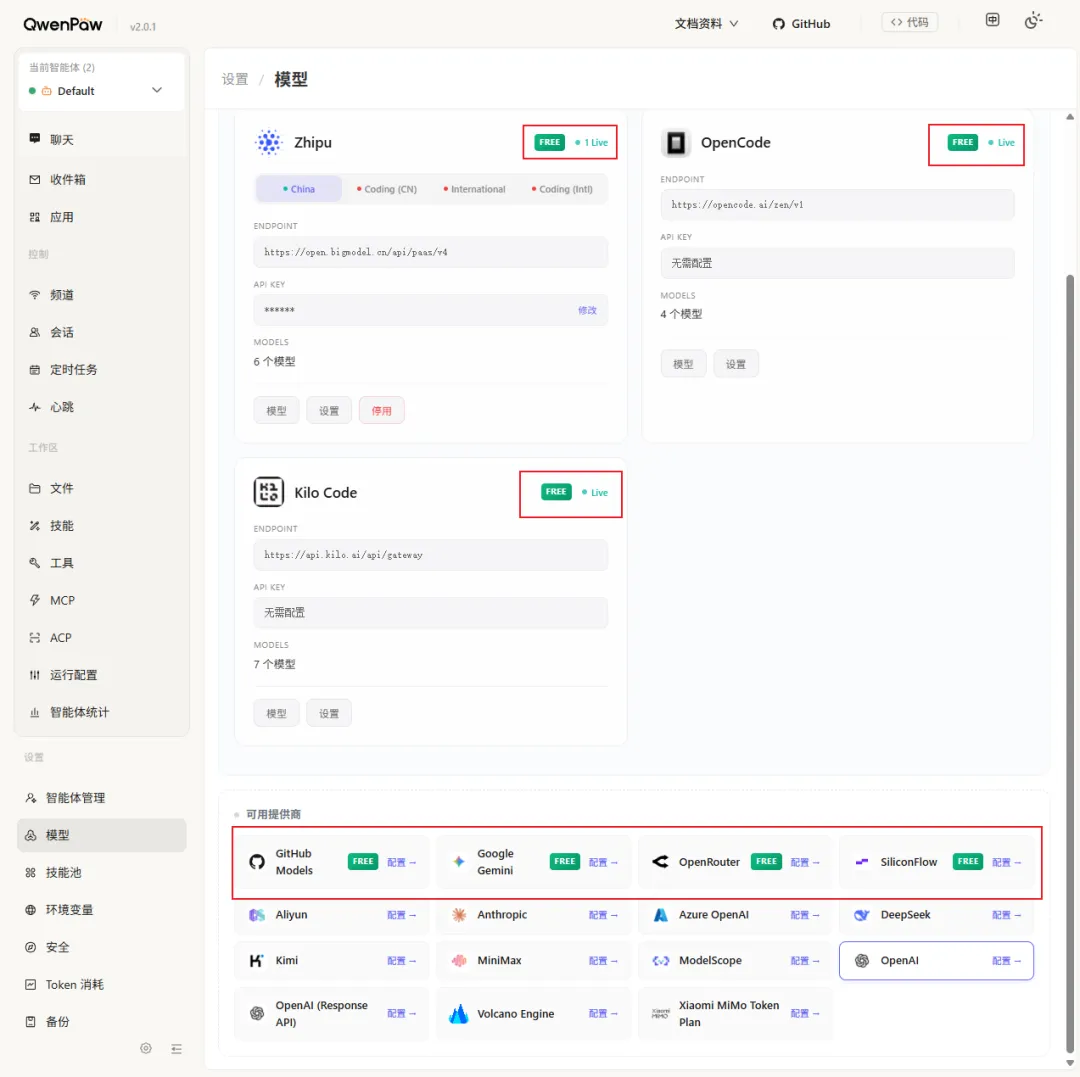The width and height of the screenshot is (1080, 1077).
Task: Open the 聊天 chat page icon
Action: click(34, 139)
